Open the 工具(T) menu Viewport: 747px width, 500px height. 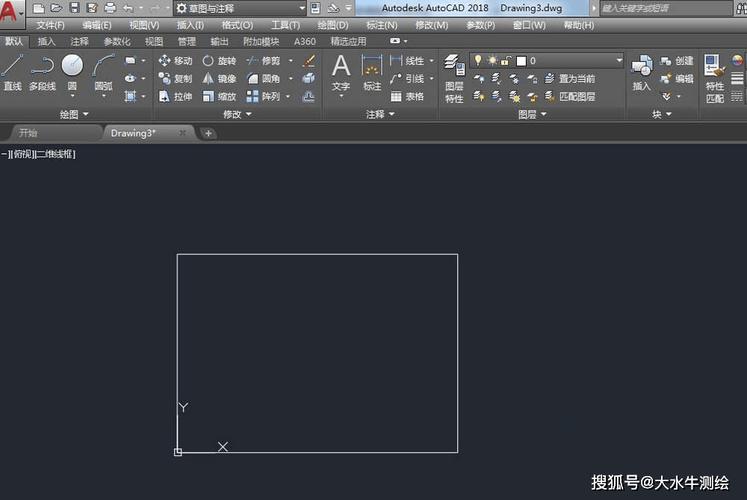click(x=285, y=25)
